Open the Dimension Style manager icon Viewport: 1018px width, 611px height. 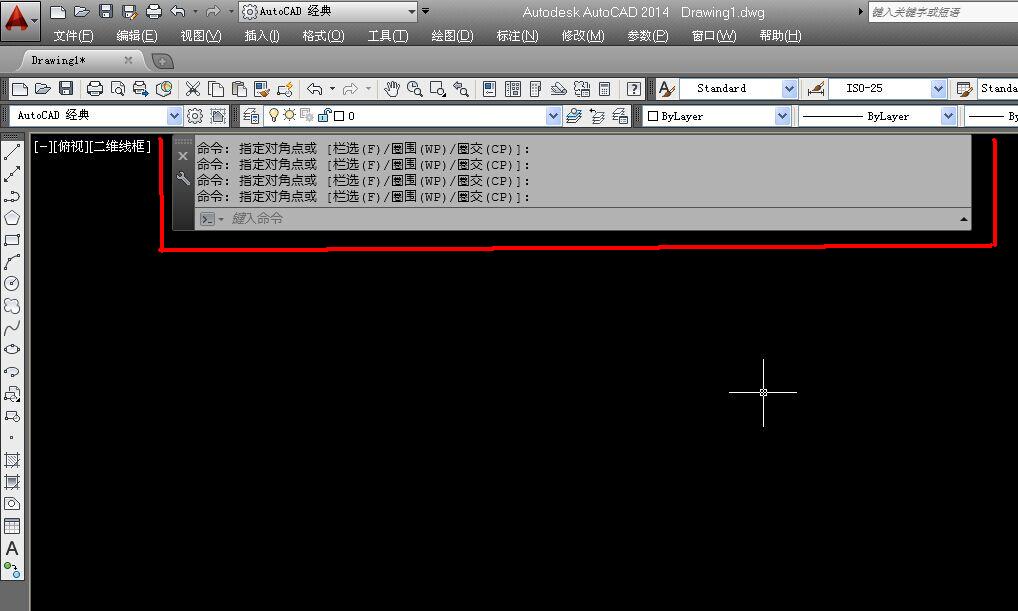tap(815, 88)
